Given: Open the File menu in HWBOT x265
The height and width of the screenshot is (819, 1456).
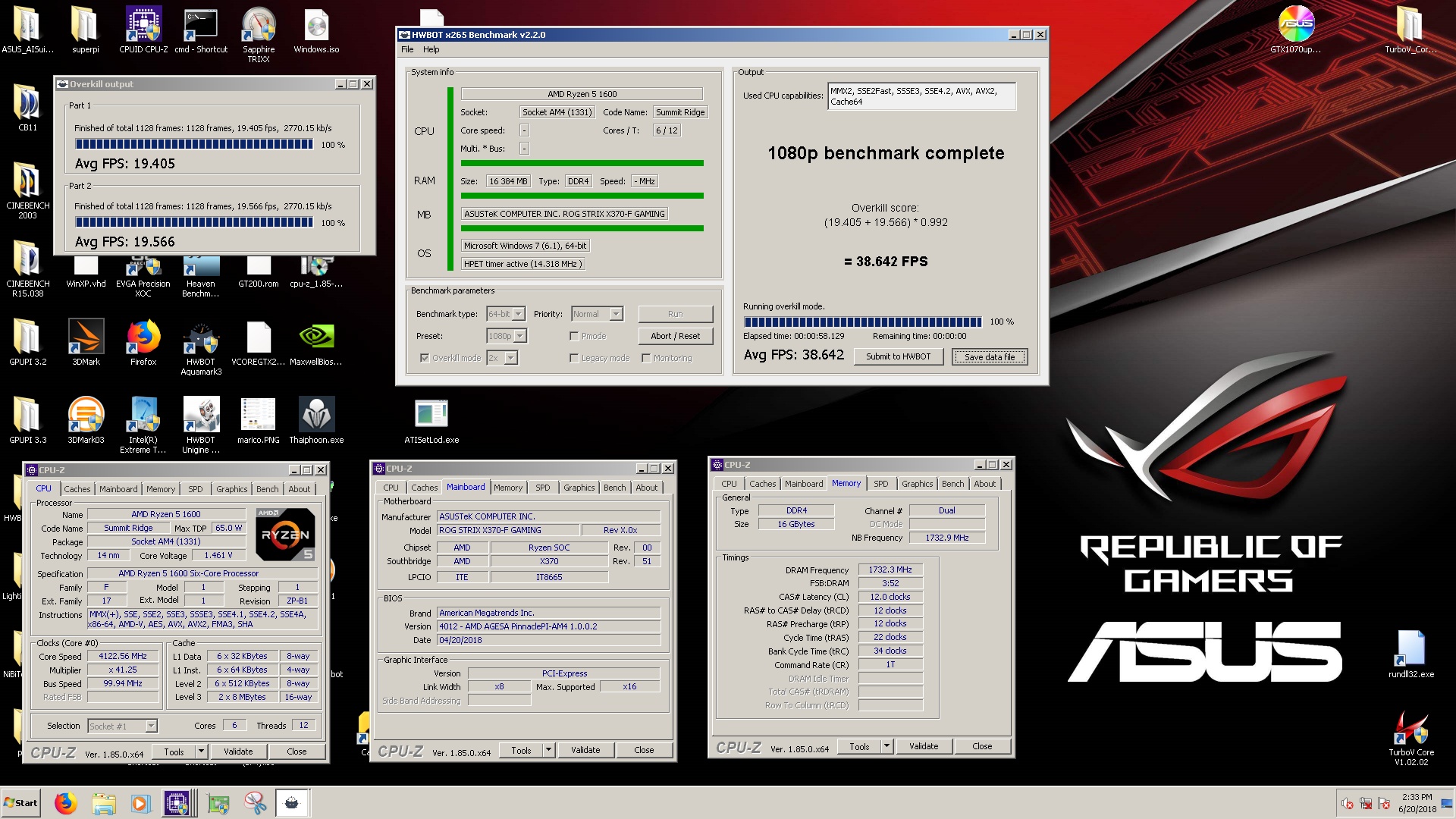Looking at the screenshot, I should click(x=407, y=49).
